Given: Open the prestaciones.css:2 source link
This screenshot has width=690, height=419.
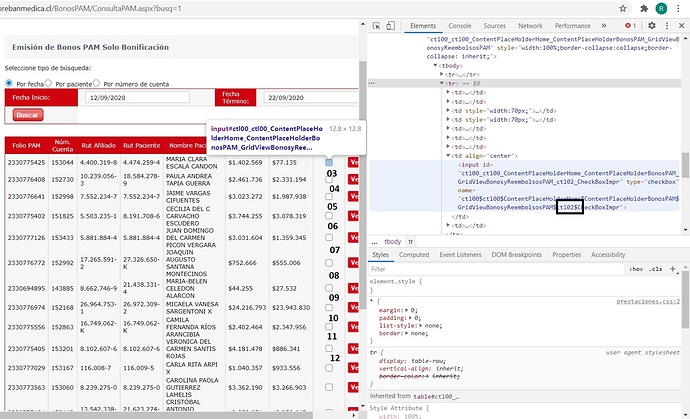Looking at the screenshot, I should 648,302.
